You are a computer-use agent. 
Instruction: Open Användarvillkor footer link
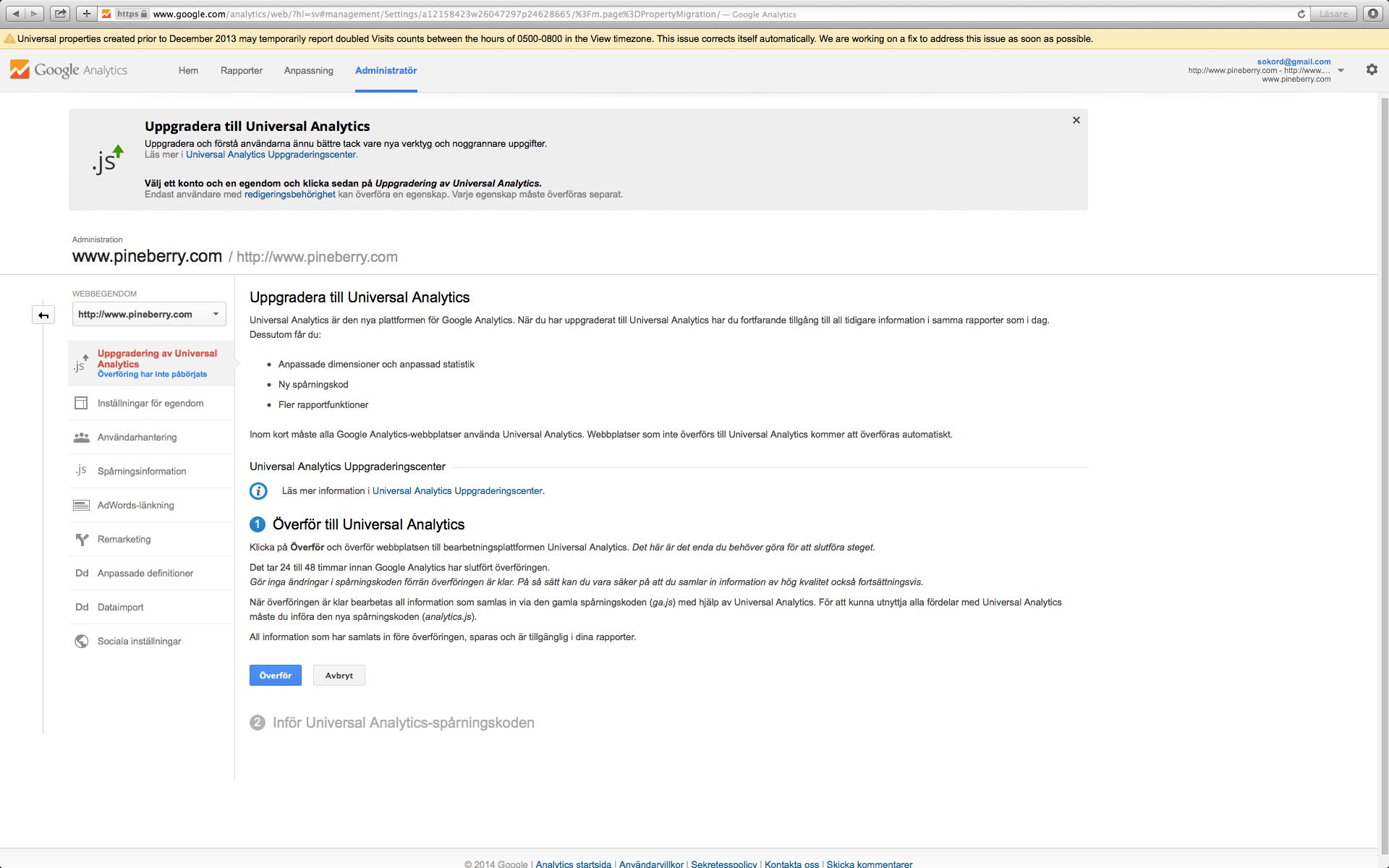(651, 864)
